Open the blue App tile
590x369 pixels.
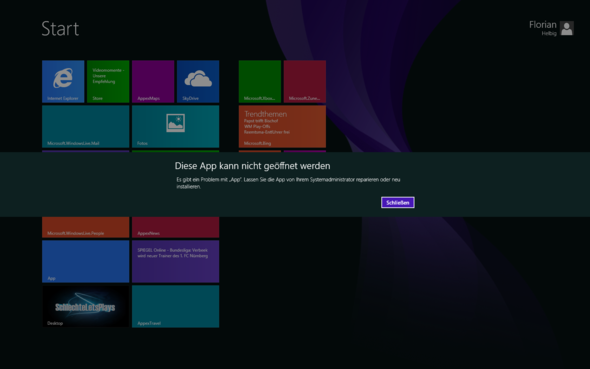86,261
